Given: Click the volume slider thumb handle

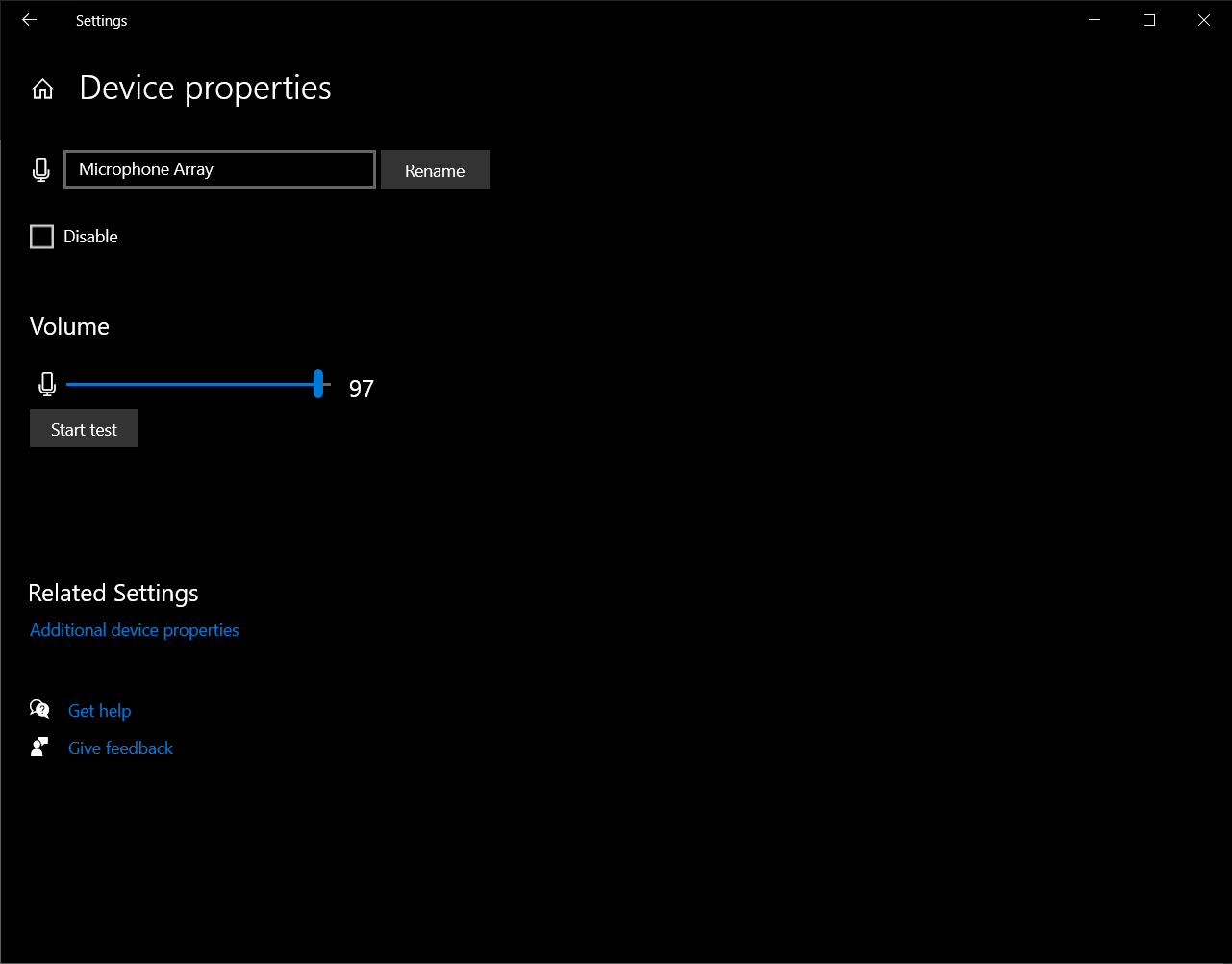Looking at the screenshot, I should (x=318, y=384).
